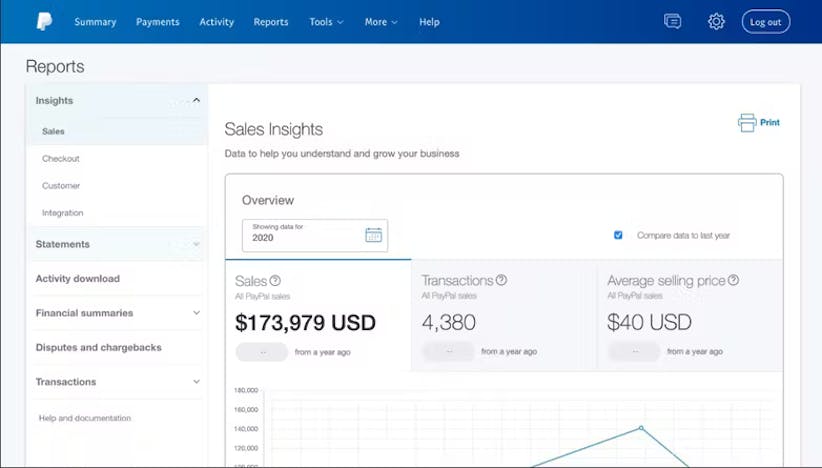
Task: Open the Integration insights sidebar item
Action: click(62, 213)
